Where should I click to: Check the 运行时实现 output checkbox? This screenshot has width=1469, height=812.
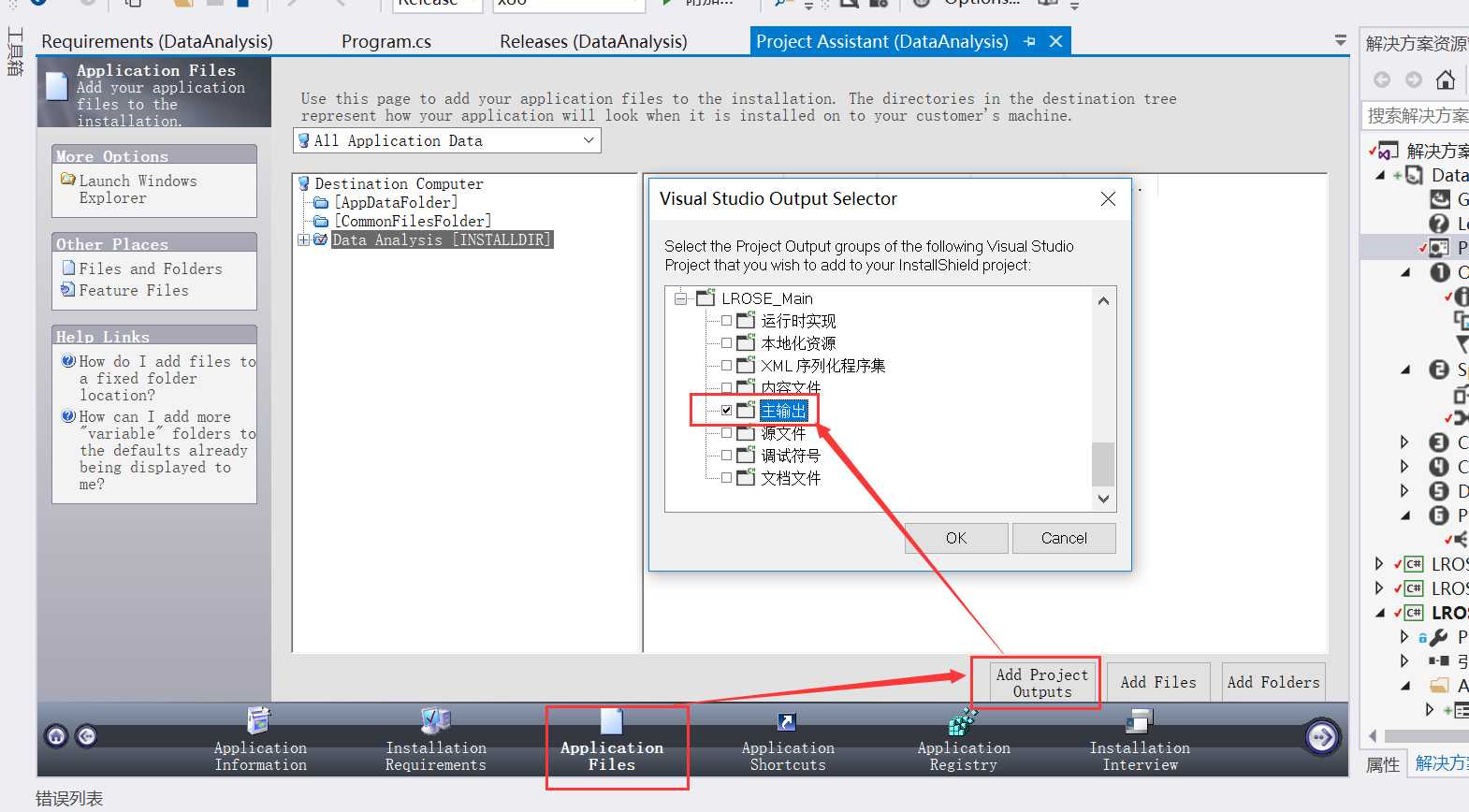726,320
